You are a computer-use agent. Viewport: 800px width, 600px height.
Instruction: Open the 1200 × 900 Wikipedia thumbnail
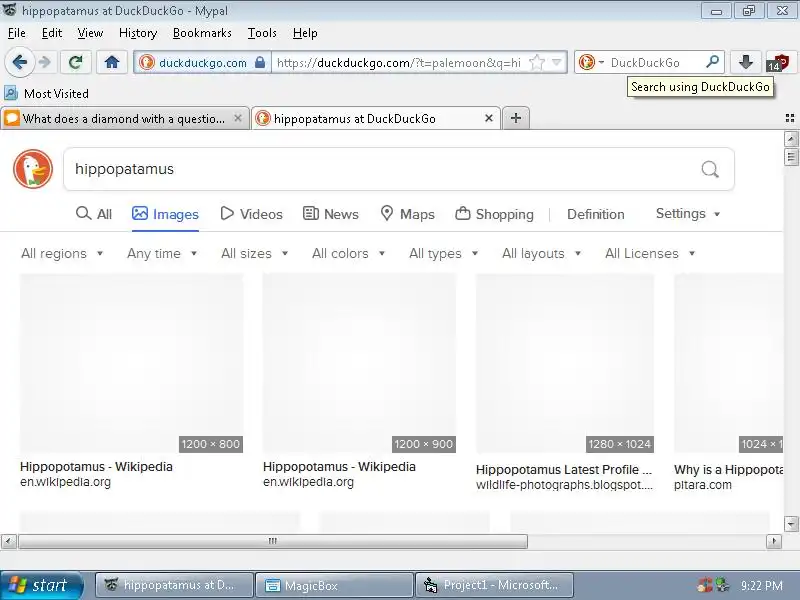point(359,363)
